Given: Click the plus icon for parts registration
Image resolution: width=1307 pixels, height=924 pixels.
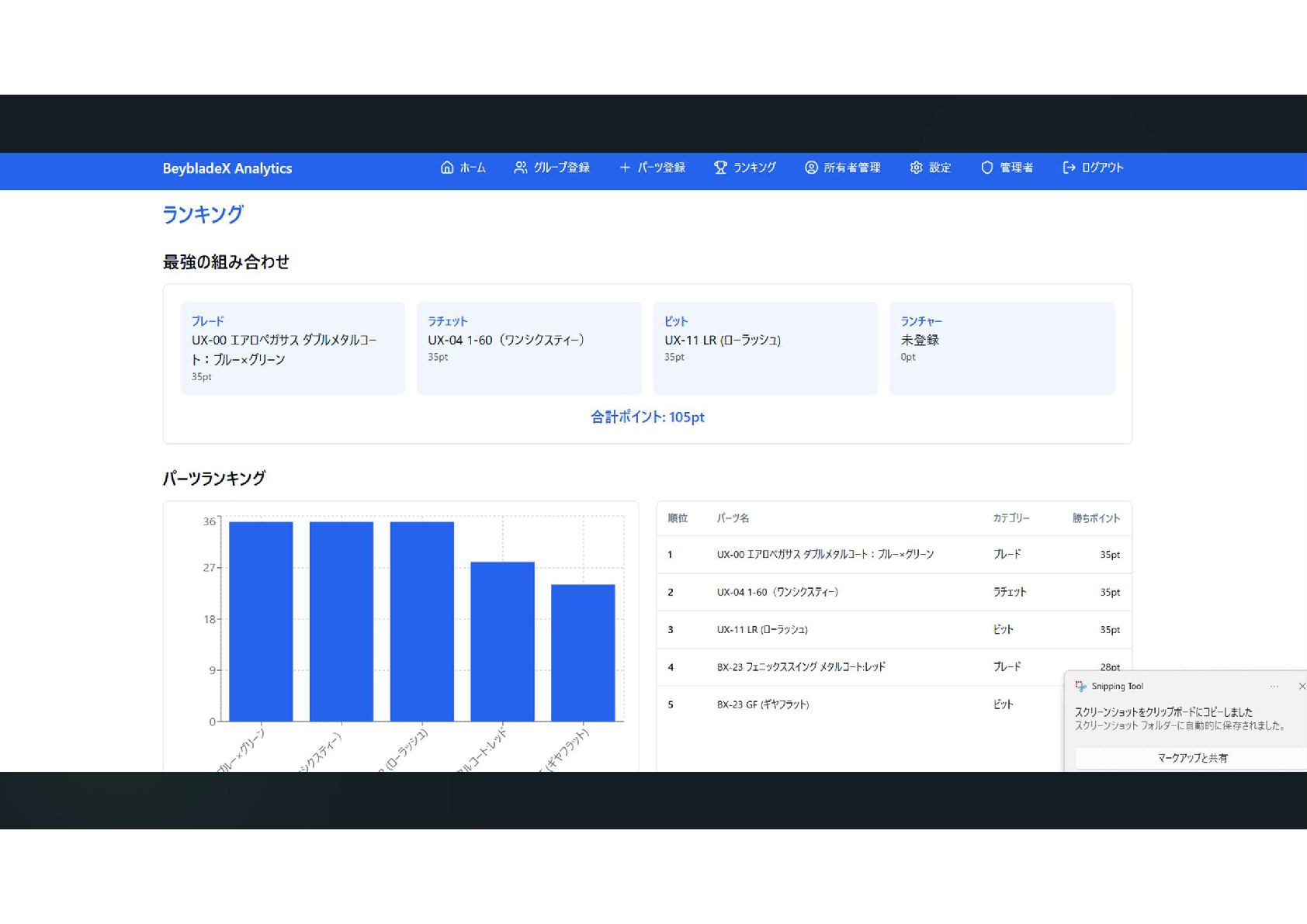Looking at the screenshot, I should (625, 168).
